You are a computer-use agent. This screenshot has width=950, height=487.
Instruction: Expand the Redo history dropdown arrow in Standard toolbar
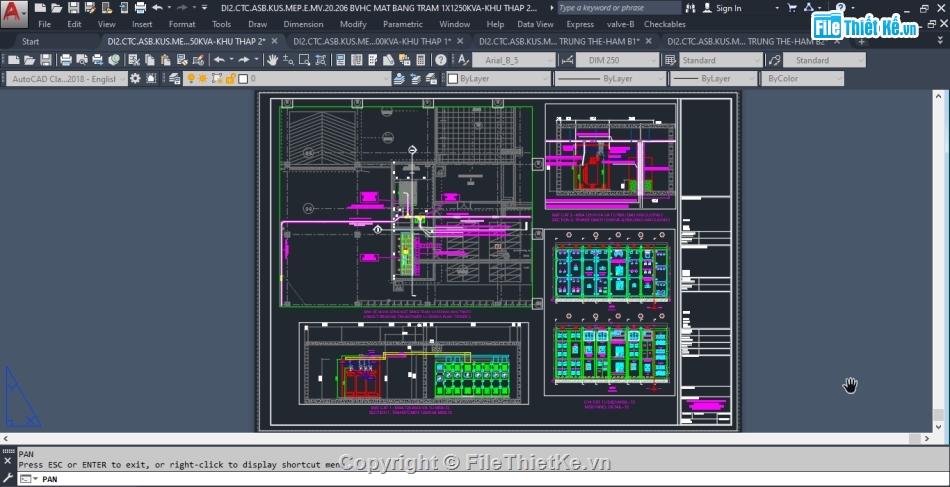[x=256, y=60]
